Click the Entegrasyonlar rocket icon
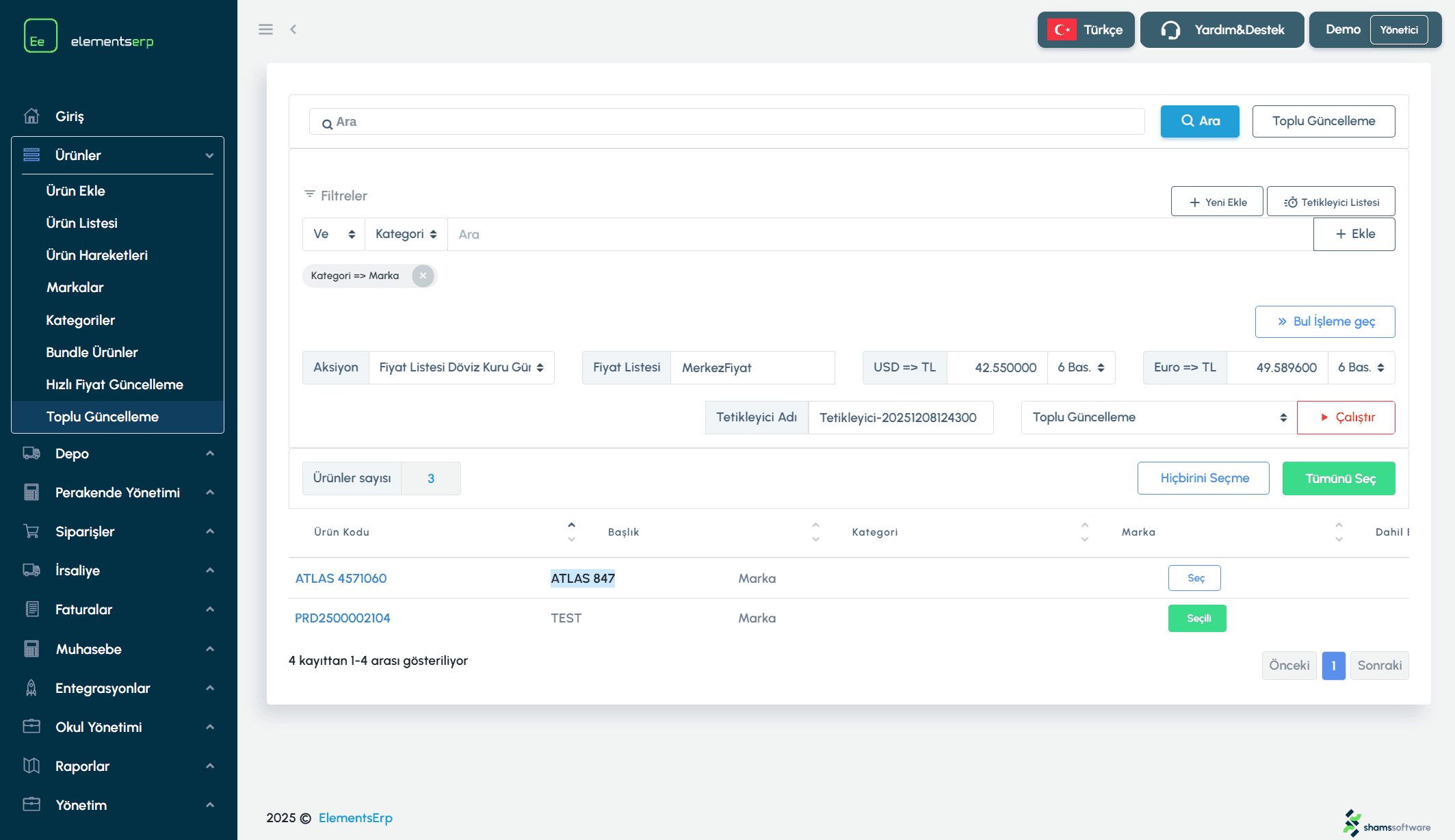 [x=31, y=688]
